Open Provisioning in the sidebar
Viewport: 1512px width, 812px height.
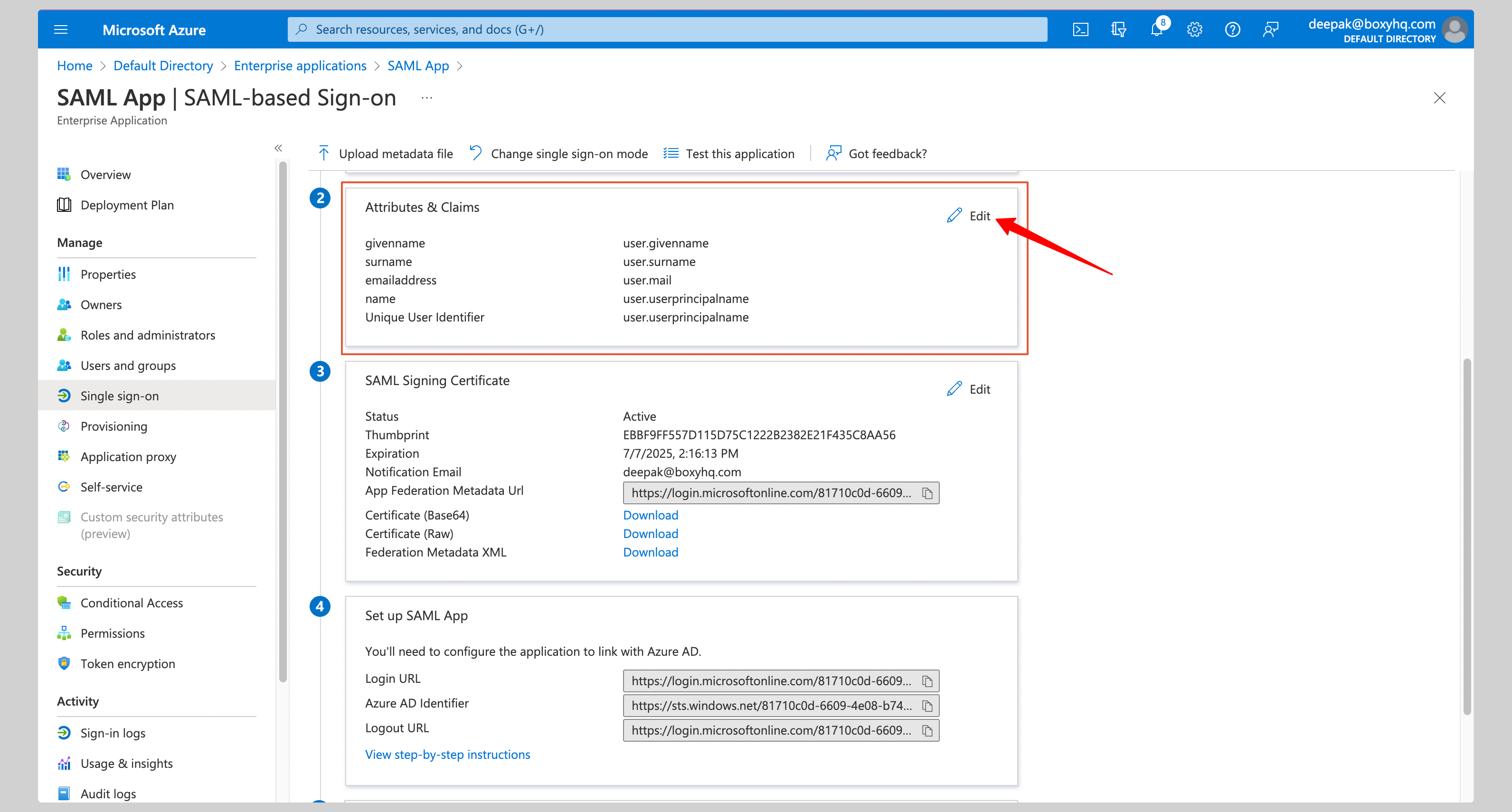coord(114,426)
